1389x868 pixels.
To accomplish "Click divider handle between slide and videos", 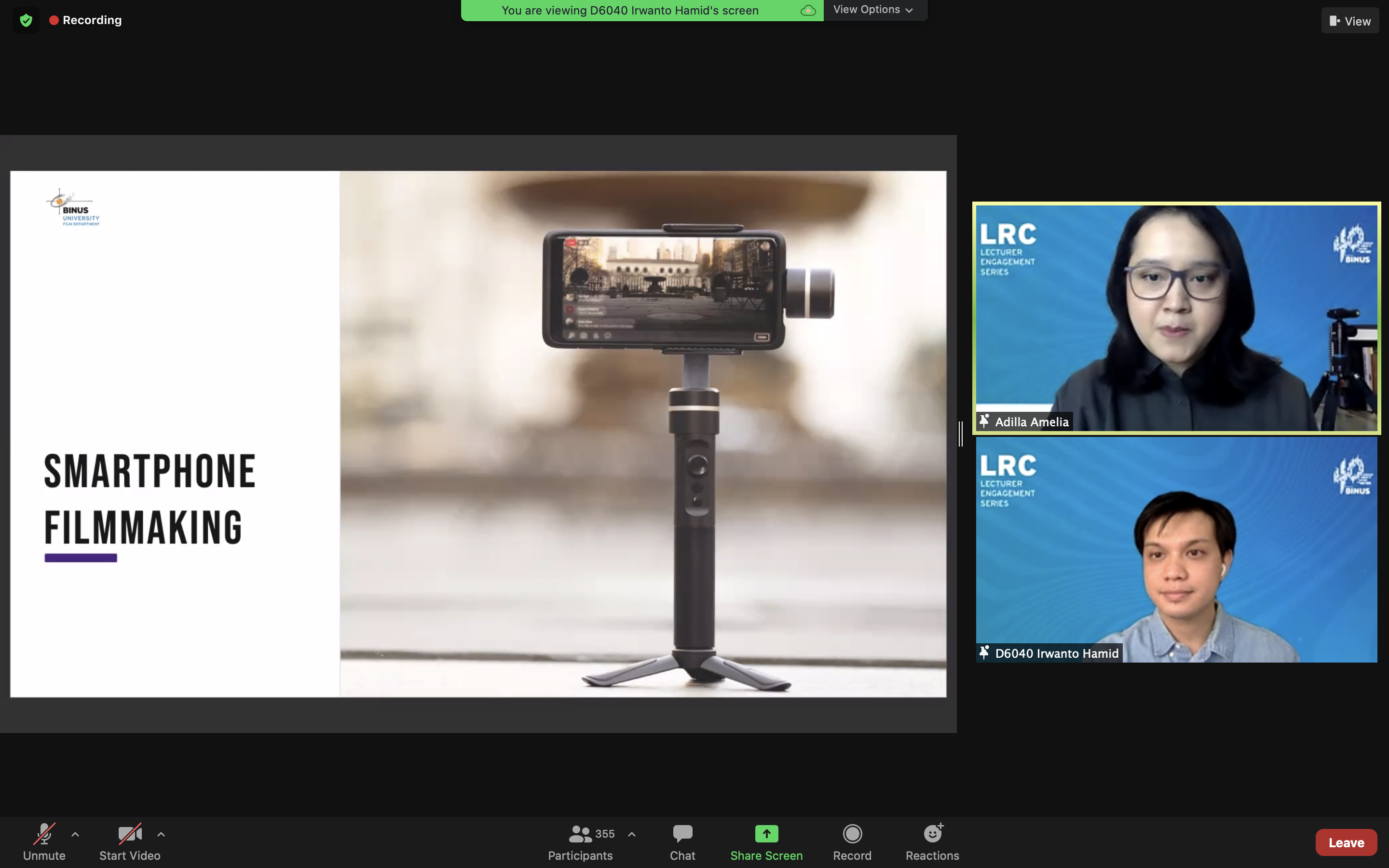I will click(961, 434).
